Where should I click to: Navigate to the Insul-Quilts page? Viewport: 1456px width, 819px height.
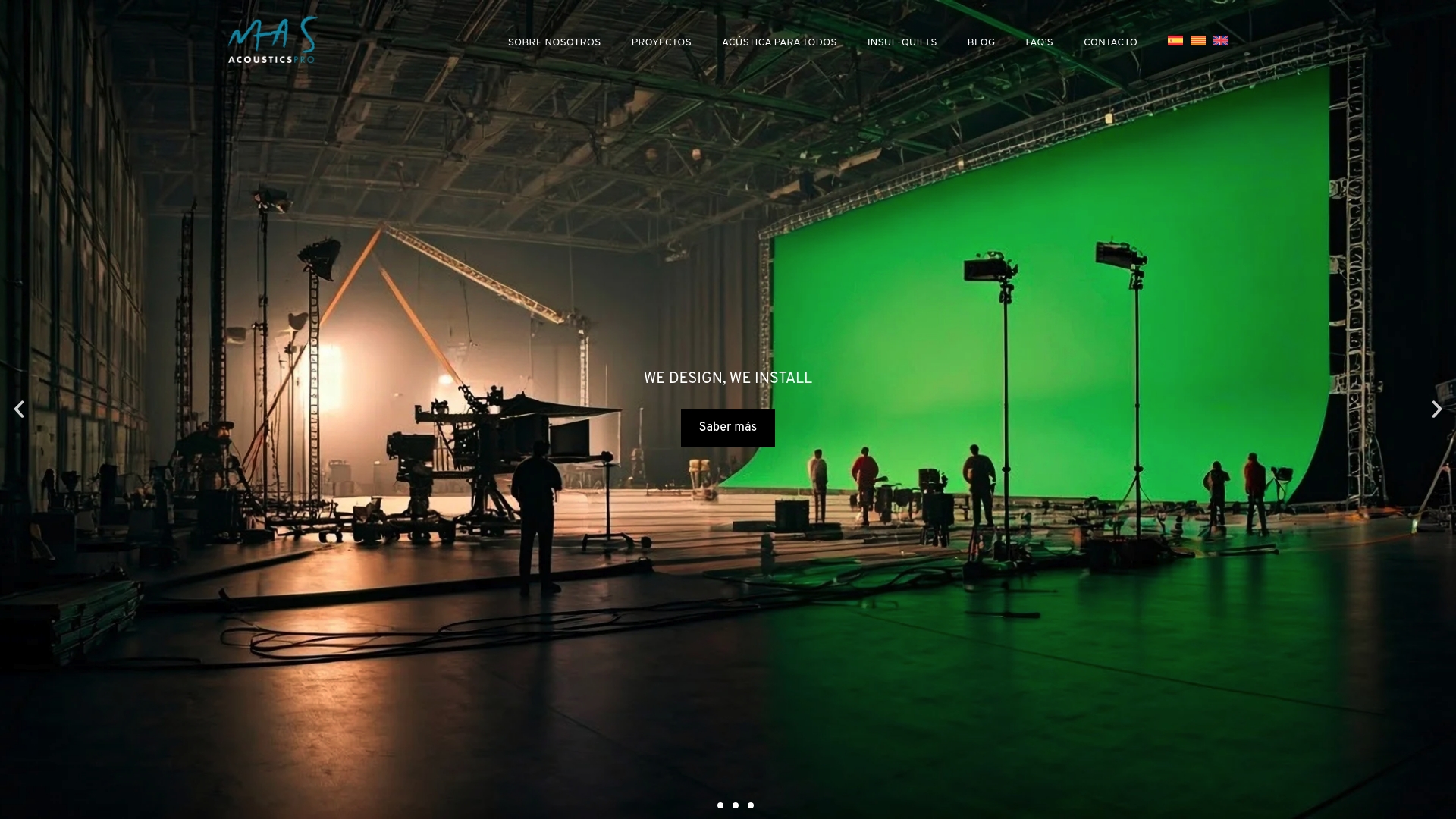point(902,42)
